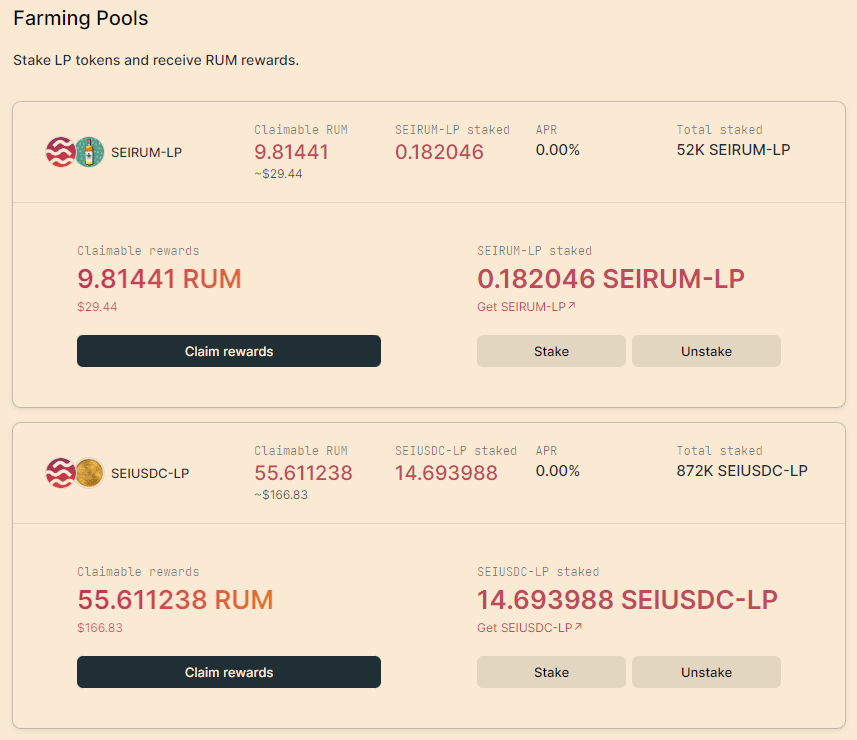Image resolution: width=857 pixels, height=740 pixels.
Task: Claim rewards for the SEIRUM-LP pool
Action: click(x=229, y=351)
